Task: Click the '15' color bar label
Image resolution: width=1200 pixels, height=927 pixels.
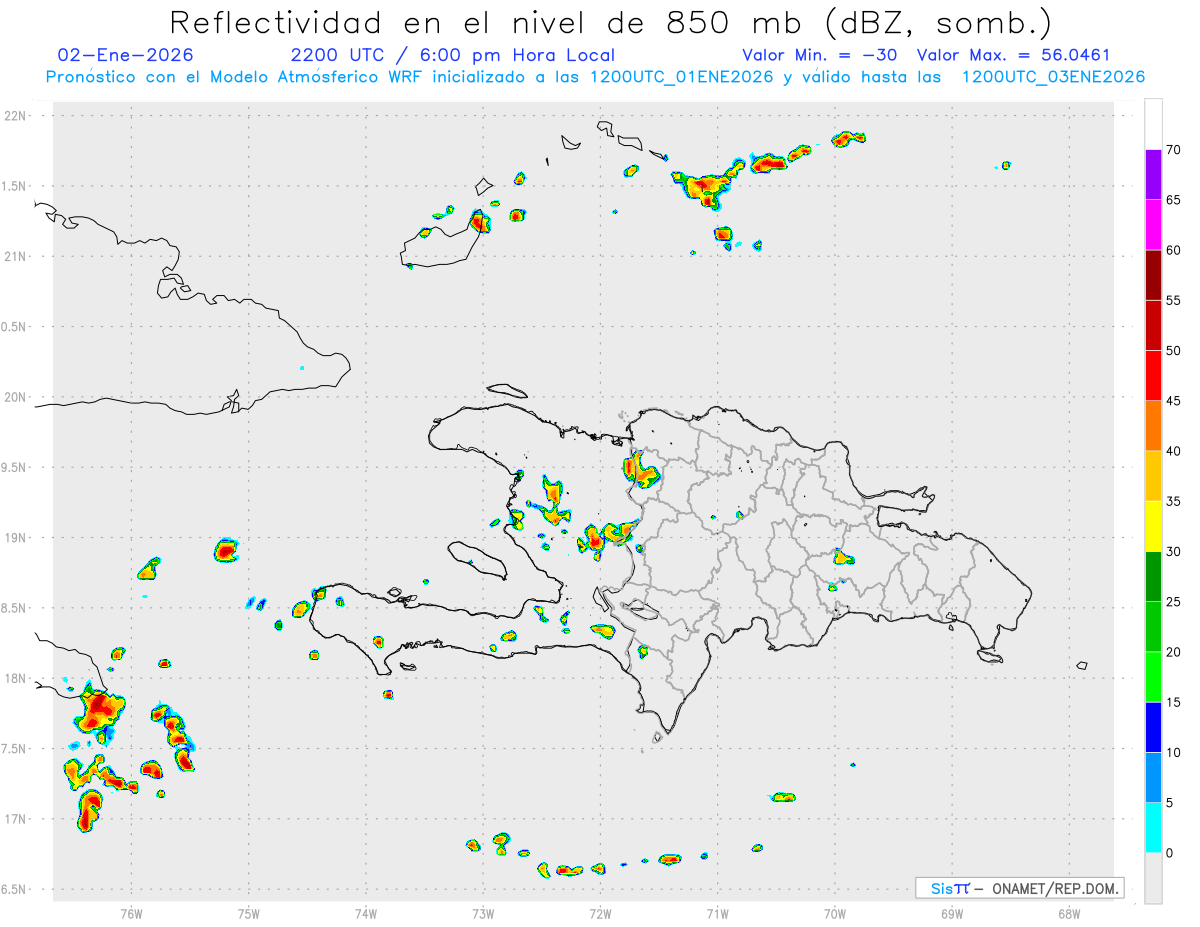Action: pos(1174,702)
